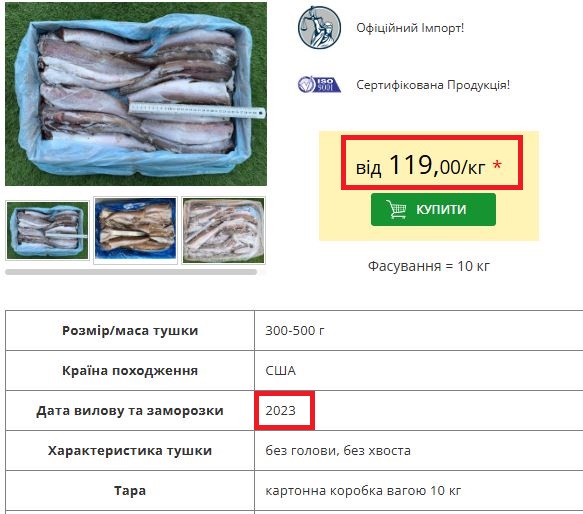
Task: Click the official import scales icon
Action: pyautogui.click(x=319, y=28)
